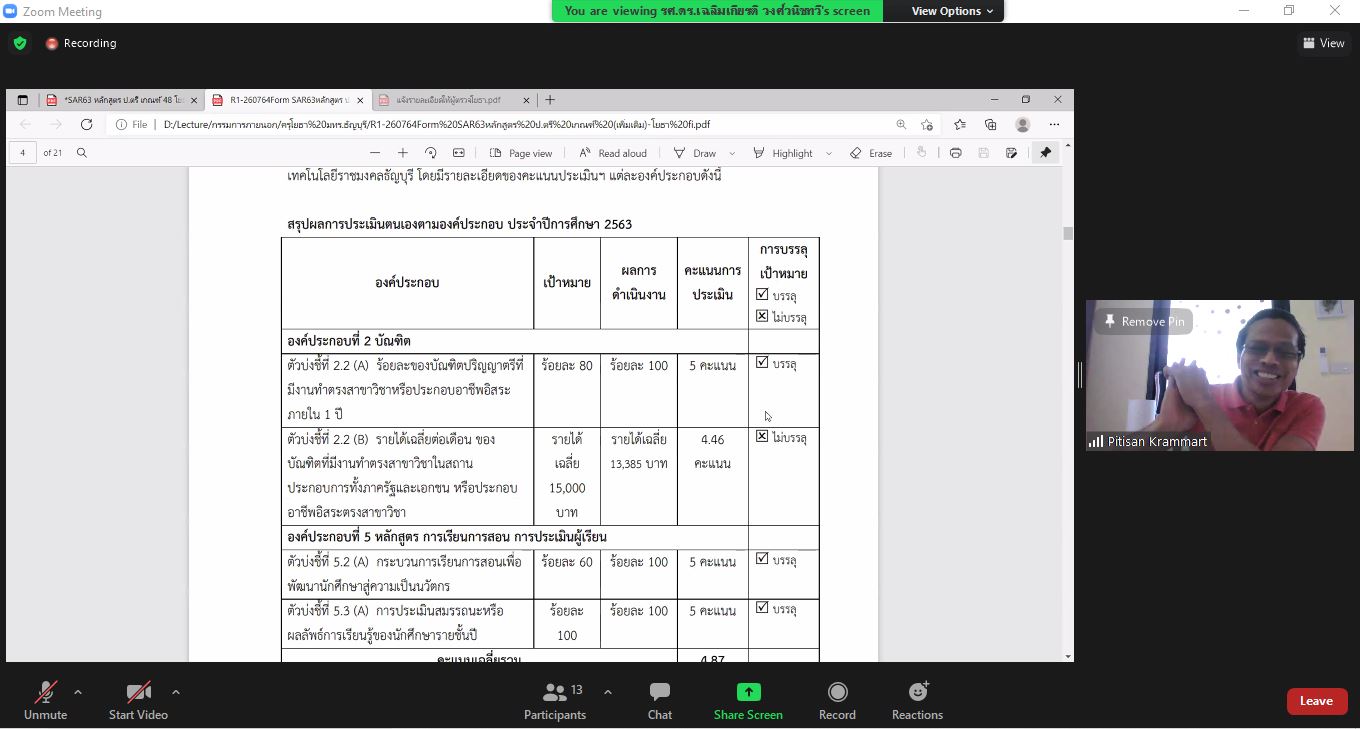Click the checkbox for indicator 5.2 (A)

pos(762,558)
